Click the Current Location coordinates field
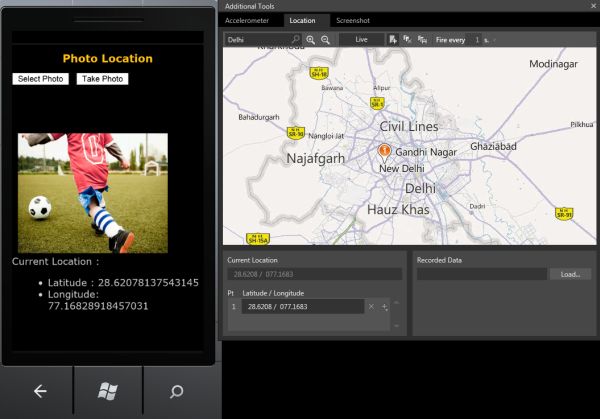Image resolution: width=600 pixels, height=419 pixels. pyautogui.click(x=315, y=274)
